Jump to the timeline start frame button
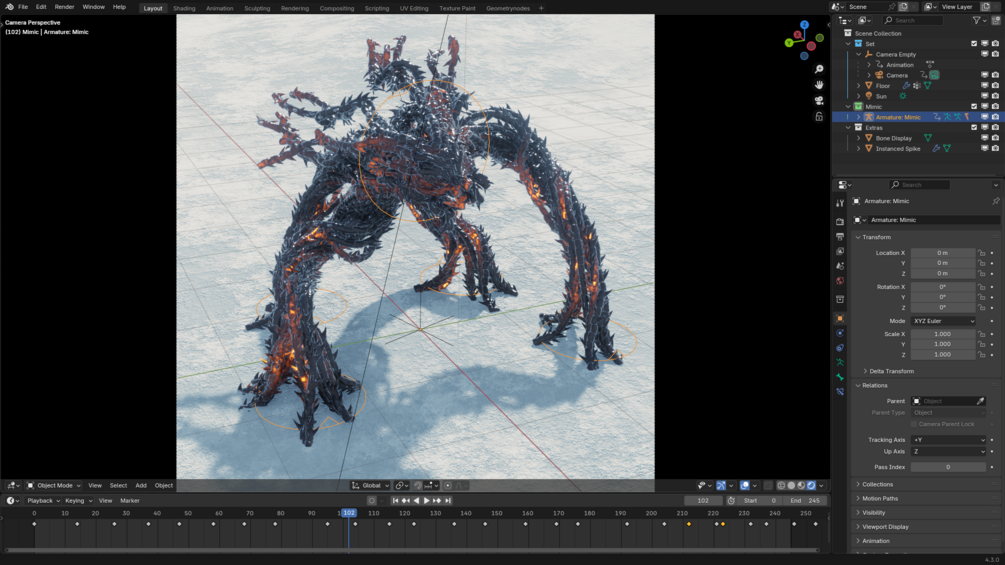Screen dimensions: 1005x565 tap(395, 501)
